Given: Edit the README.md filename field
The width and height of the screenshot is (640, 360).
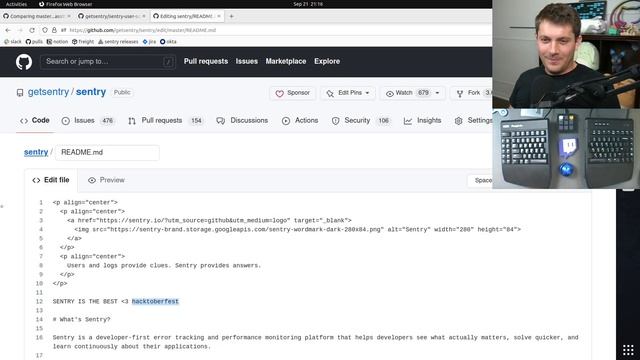Looking at the screenshot, I should point(107,152).
